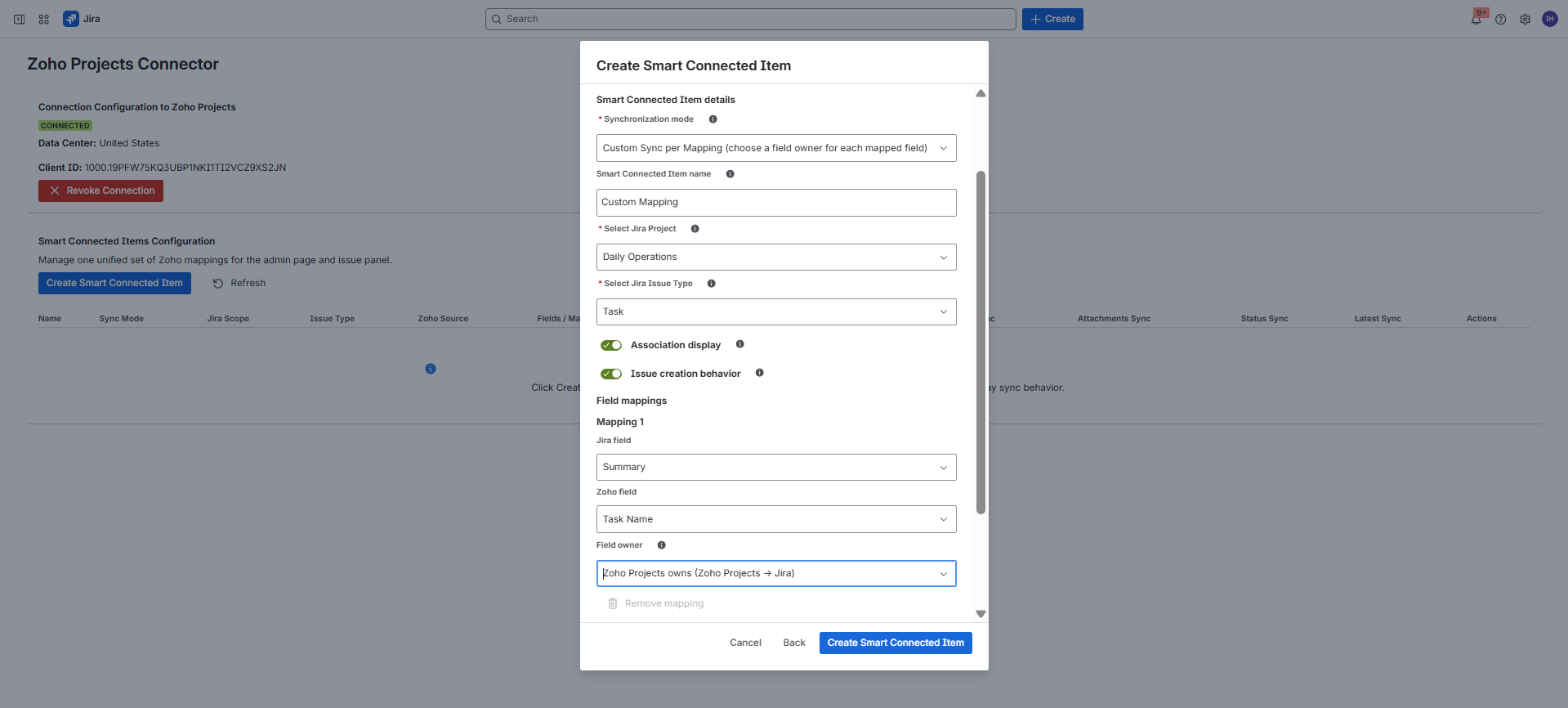The height and width of the screenshot is (708, 1568).
Task: Click the Latest Sync column header
Action: [1378, 319]
